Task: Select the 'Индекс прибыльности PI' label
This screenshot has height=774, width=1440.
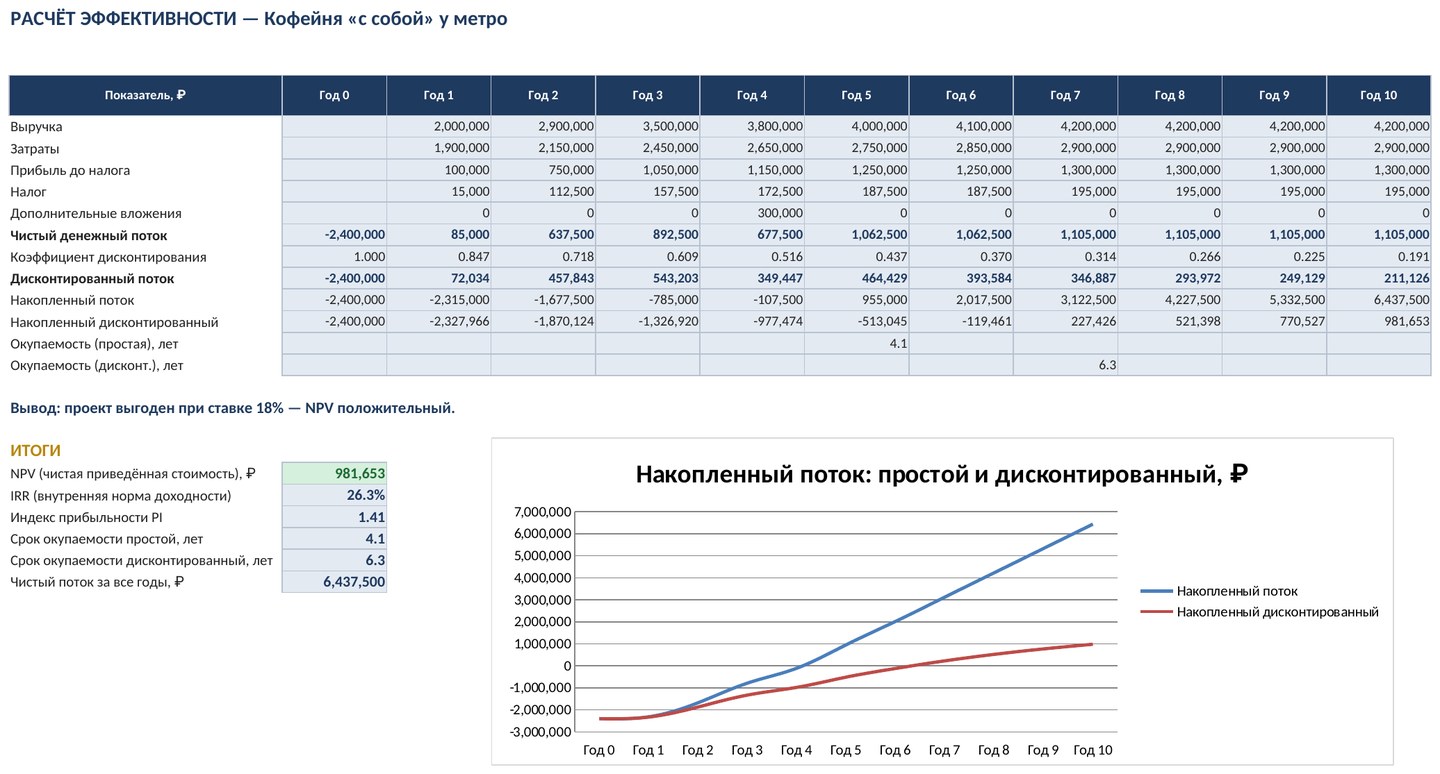Action: 86,517
